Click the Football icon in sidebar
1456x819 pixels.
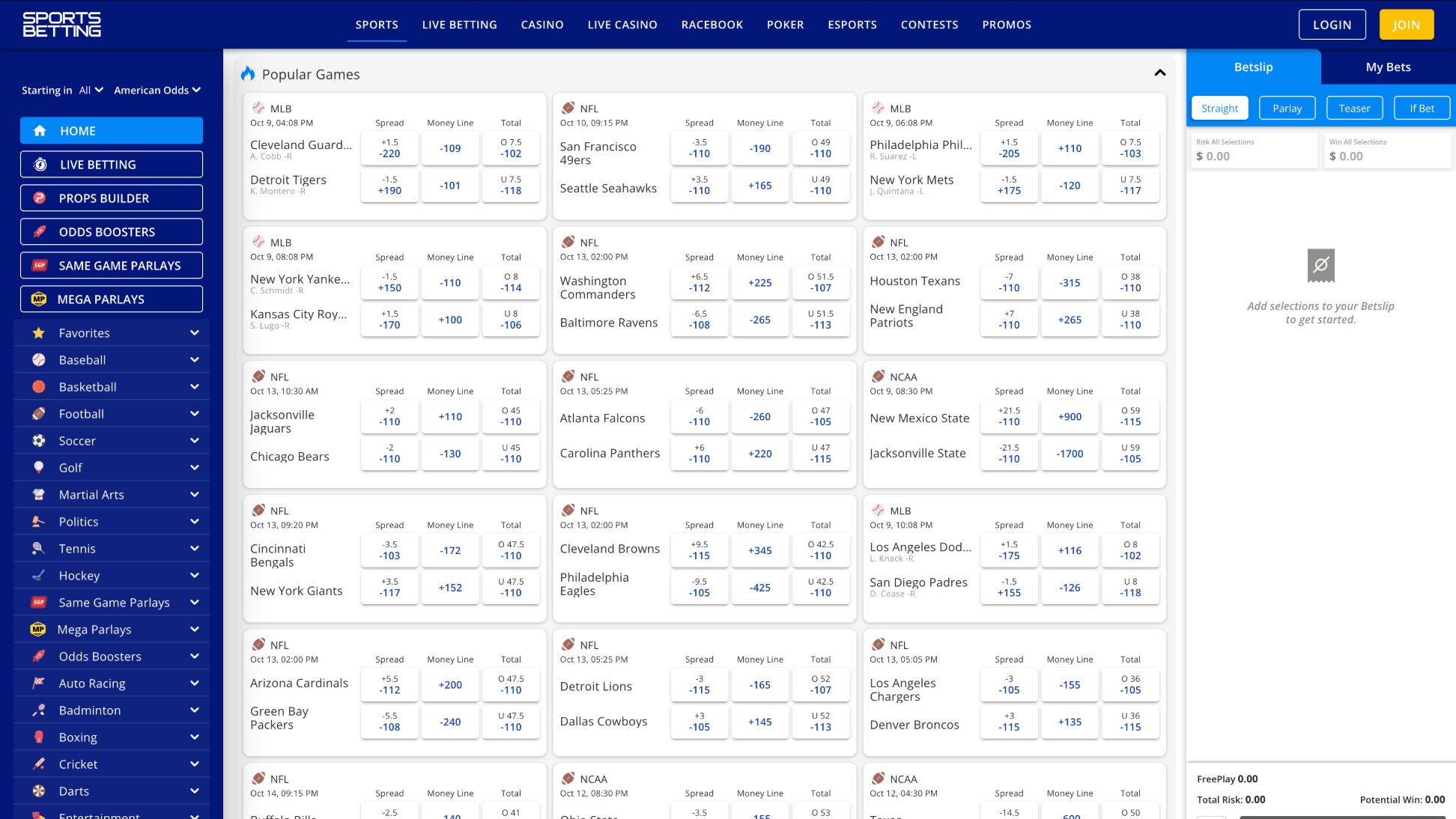(x=39, y=414)
